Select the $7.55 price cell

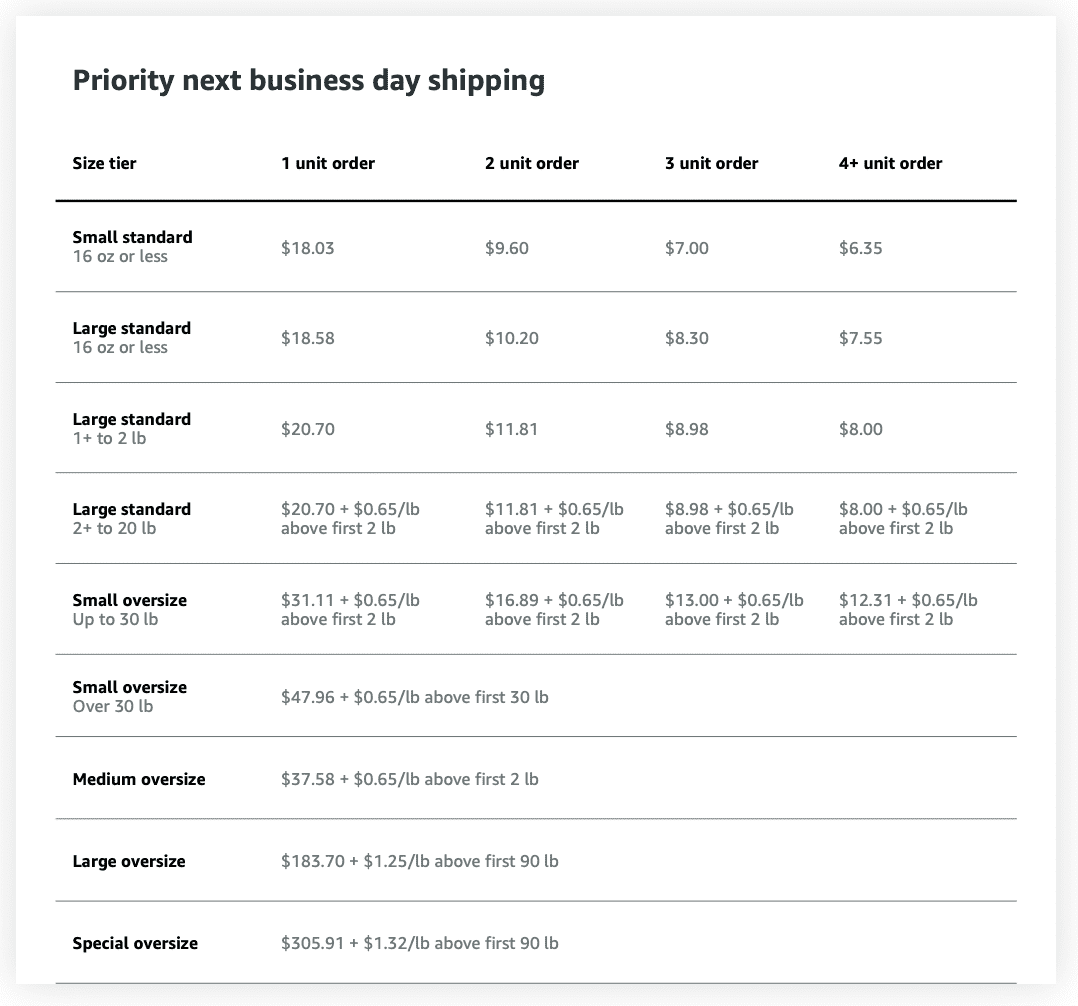[x=860, y=338]
